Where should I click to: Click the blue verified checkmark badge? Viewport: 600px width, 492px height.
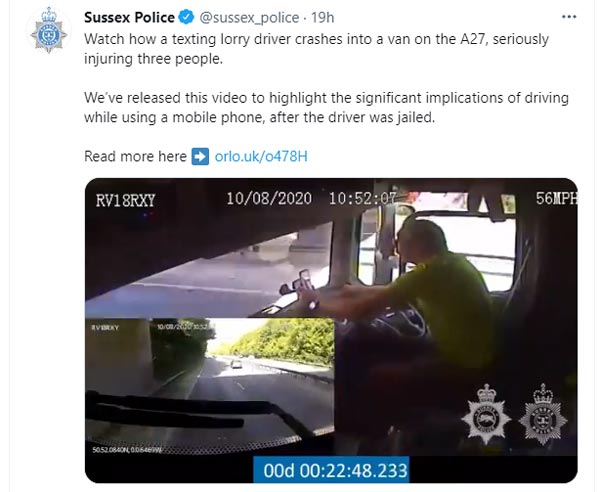pos(187,18)
